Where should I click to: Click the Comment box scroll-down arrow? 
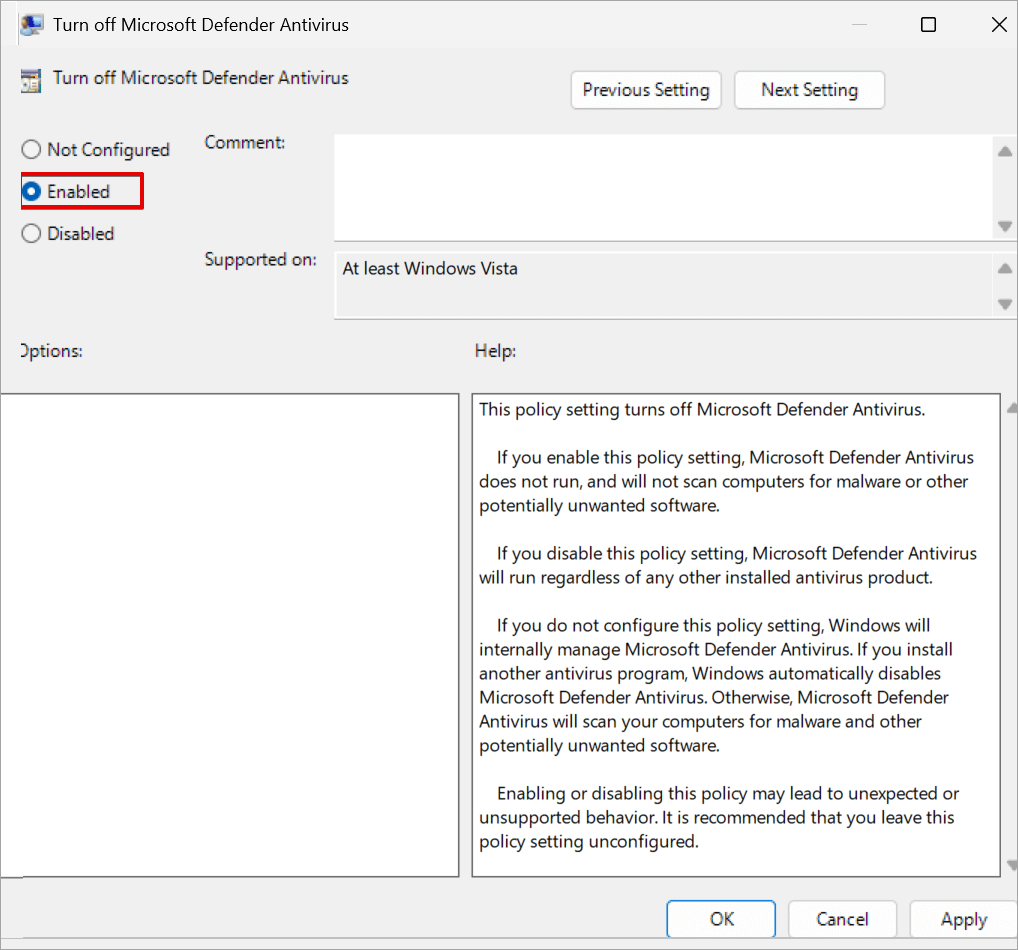[1005, 227]
